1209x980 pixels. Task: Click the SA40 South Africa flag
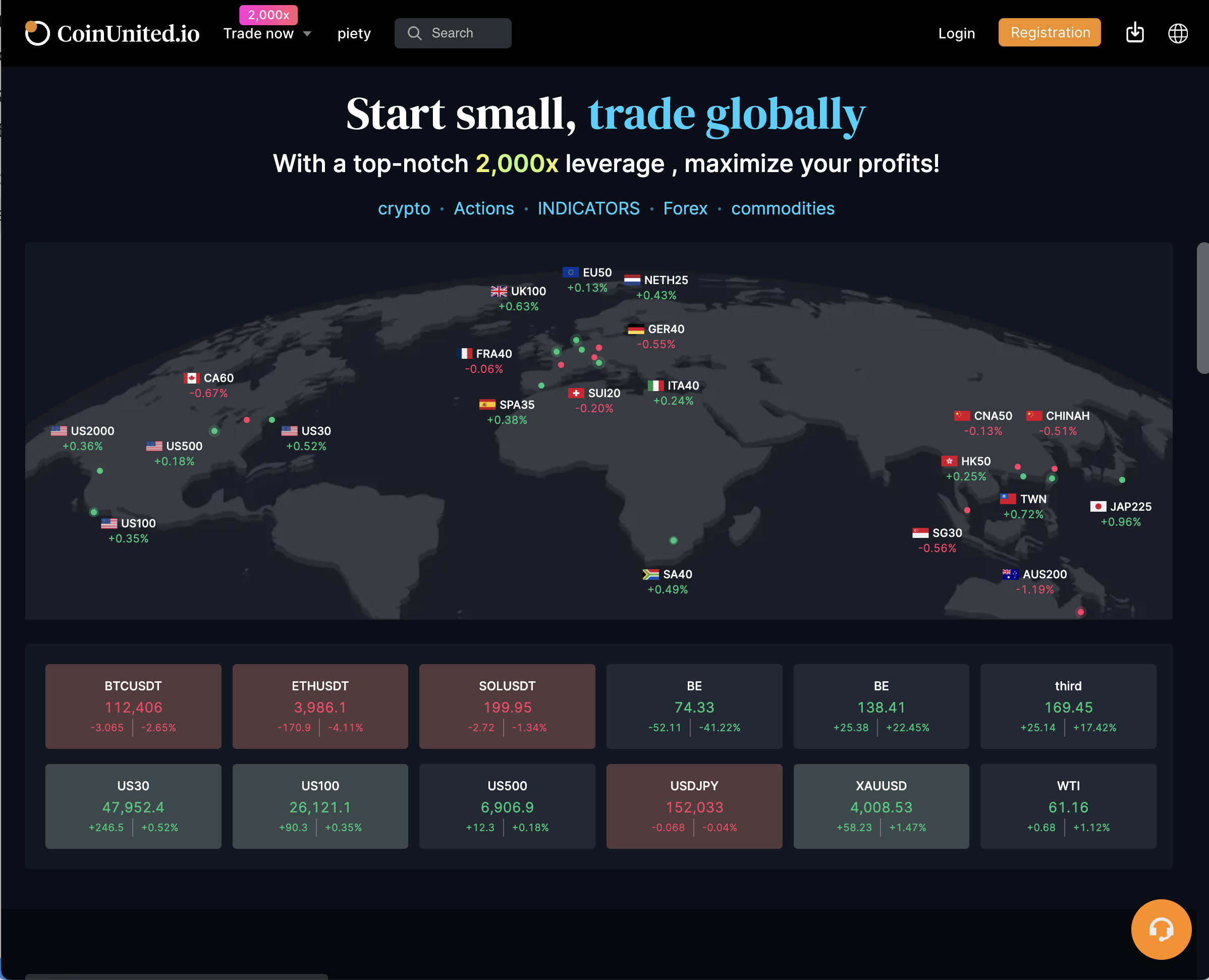pos(650,574)
